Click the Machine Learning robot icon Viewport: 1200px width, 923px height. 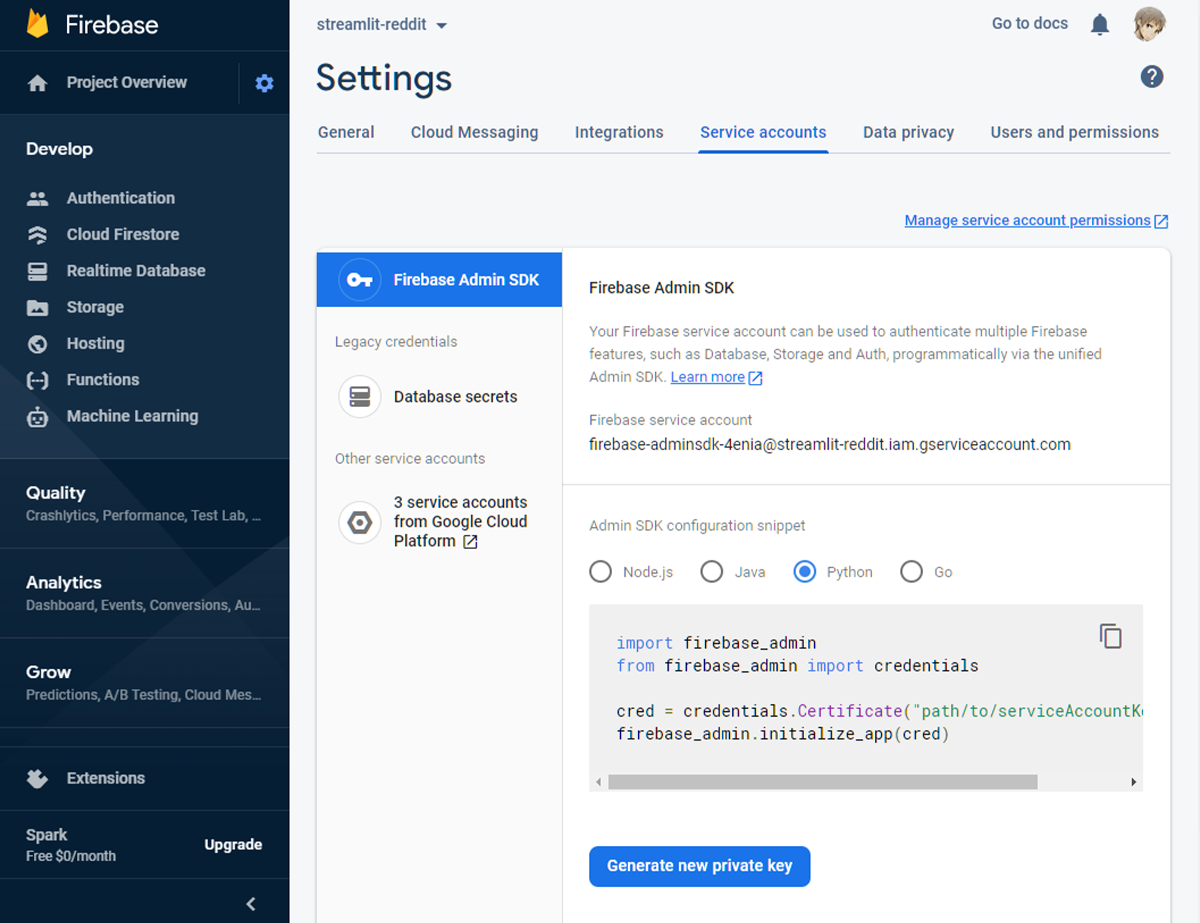tap(38, 417)
